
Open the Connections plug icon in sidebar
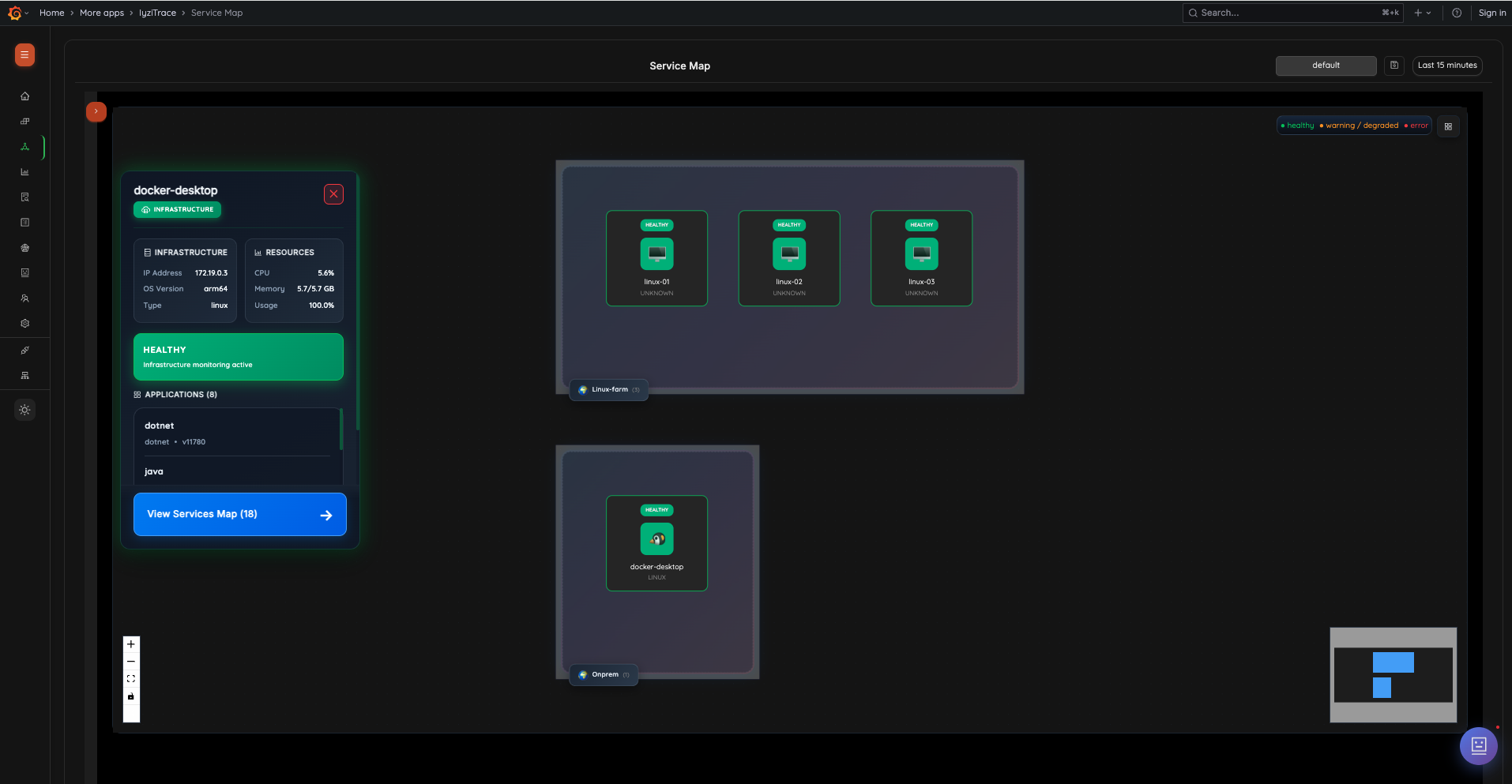(24, 350)
